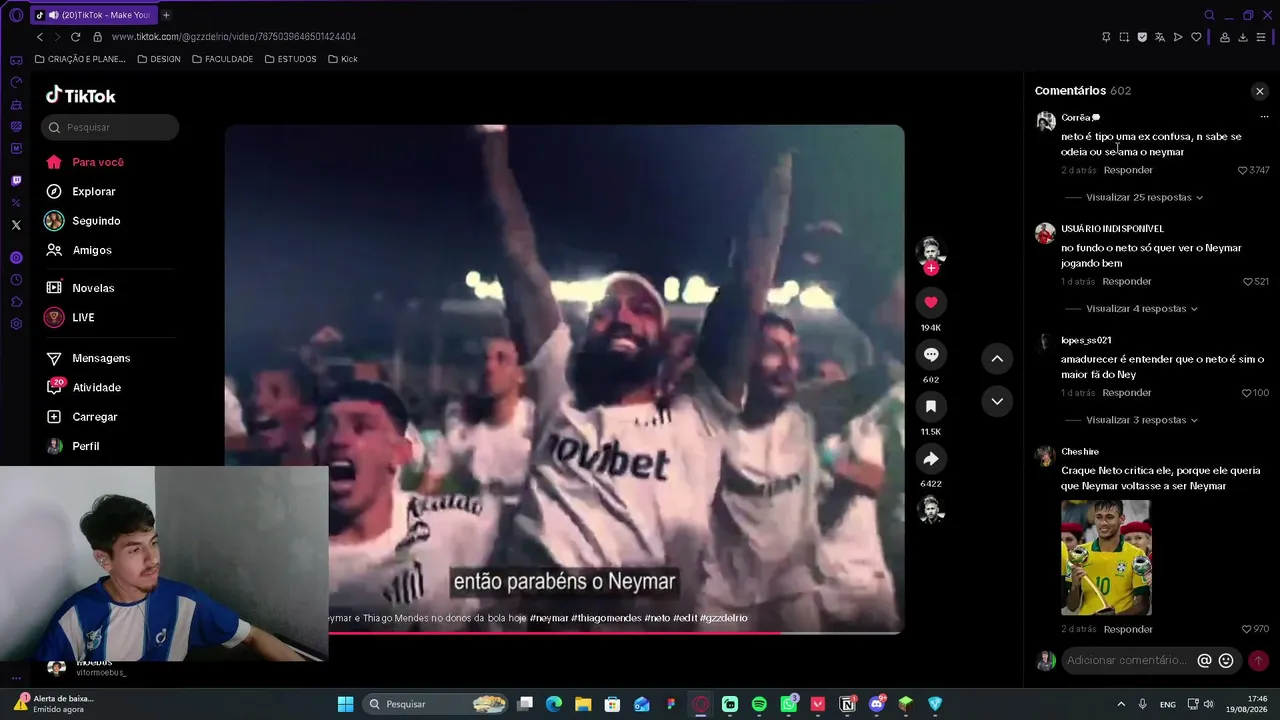Image resolution: width=1280 pixels, height=720 pixels.
Task: Go to the previous video arrow
Action: click(997, 358)
